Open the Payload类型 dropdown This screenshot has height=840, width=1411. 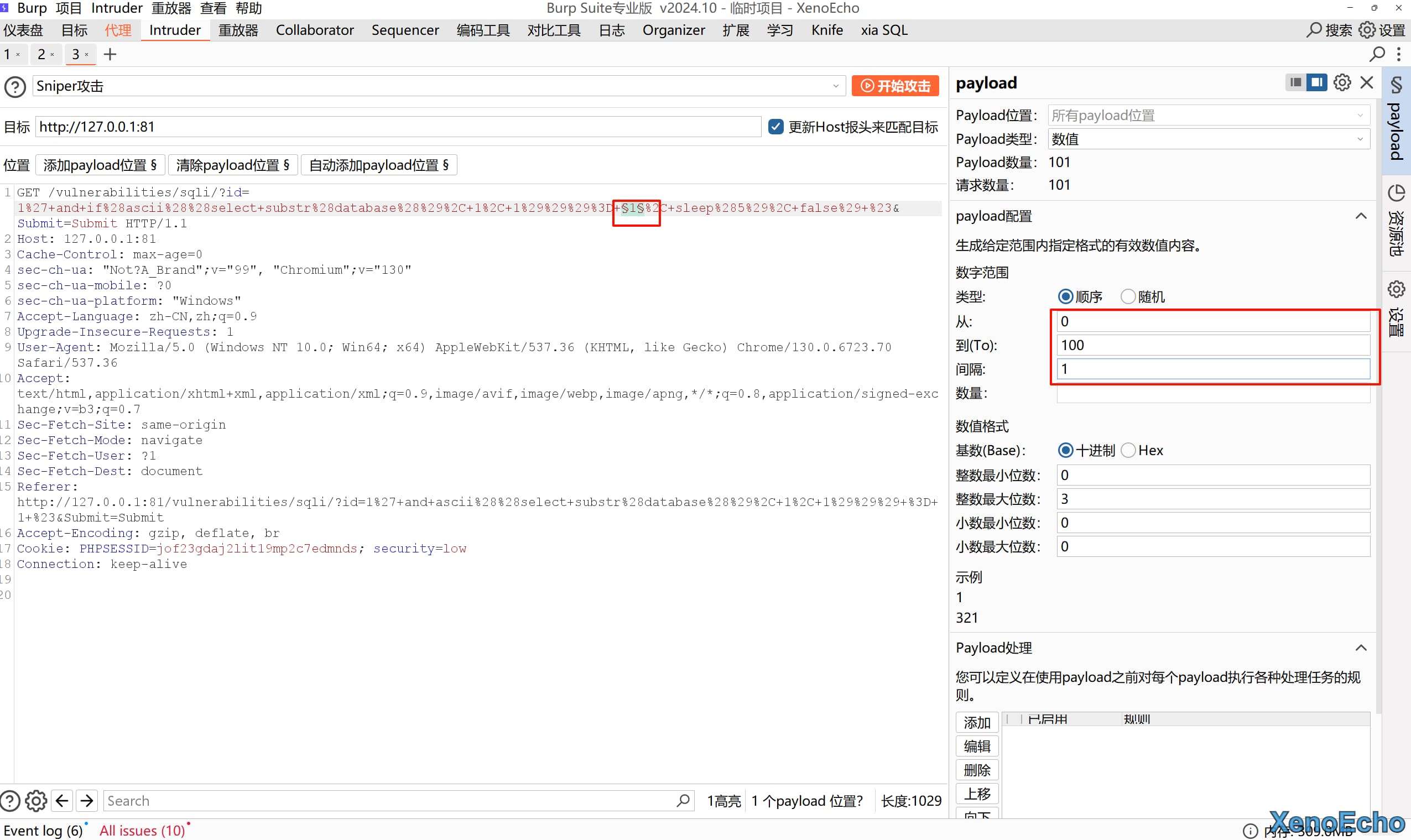coord(1209,139)
